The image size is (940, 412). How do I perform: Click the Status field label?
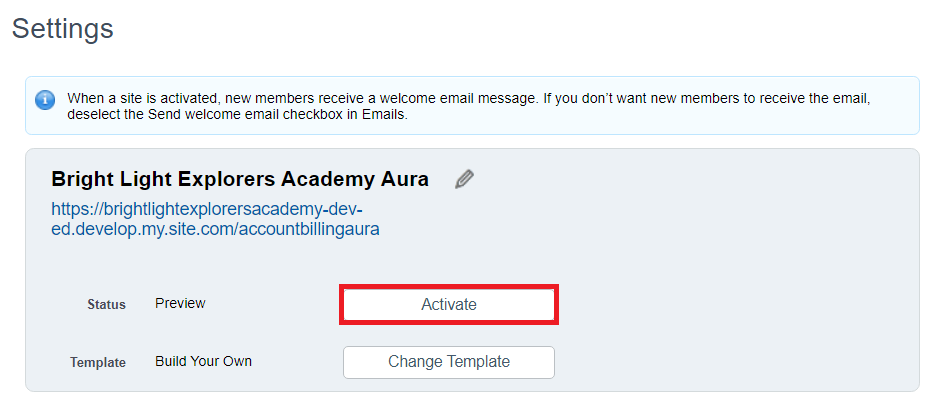[106, 304]
